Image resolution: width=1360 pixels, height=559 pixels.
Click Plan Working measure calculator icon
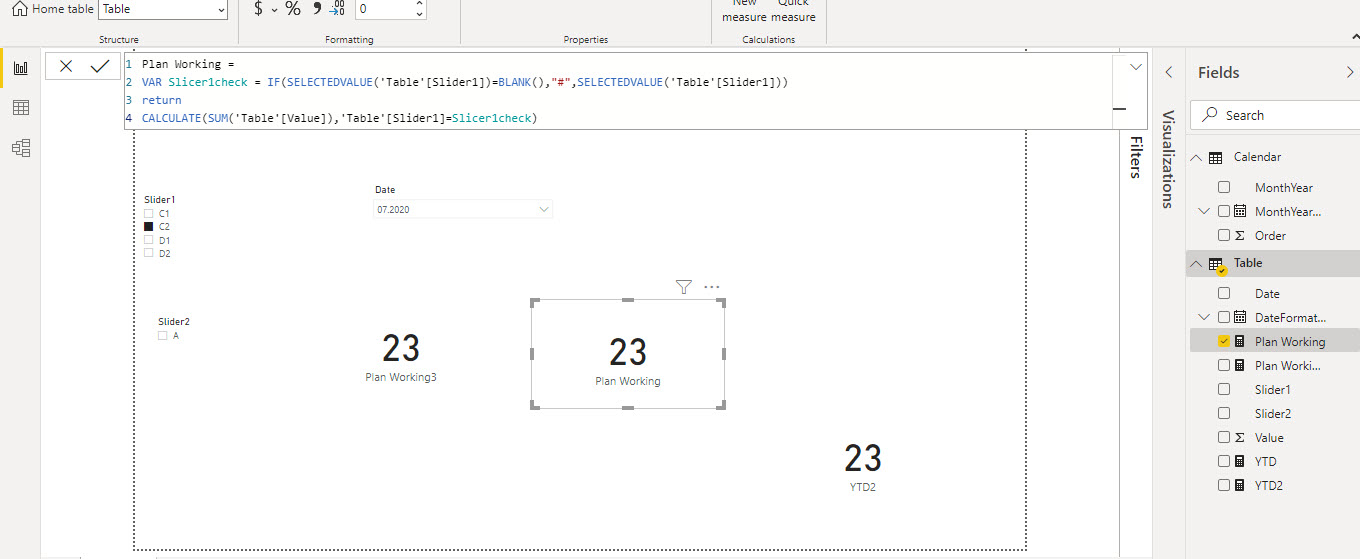pos(1240,341)
